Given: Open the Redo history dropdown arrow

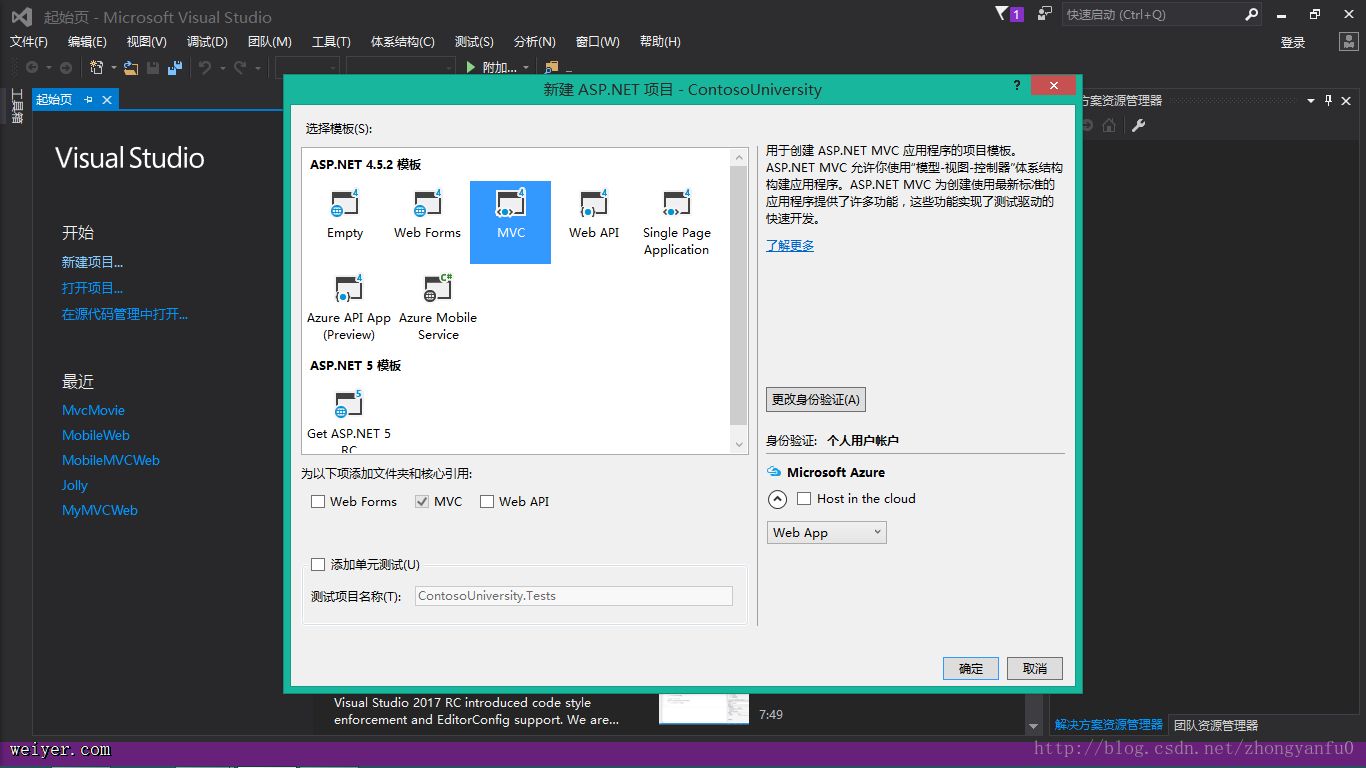Looking at the screenshot, I should (257, 68).
